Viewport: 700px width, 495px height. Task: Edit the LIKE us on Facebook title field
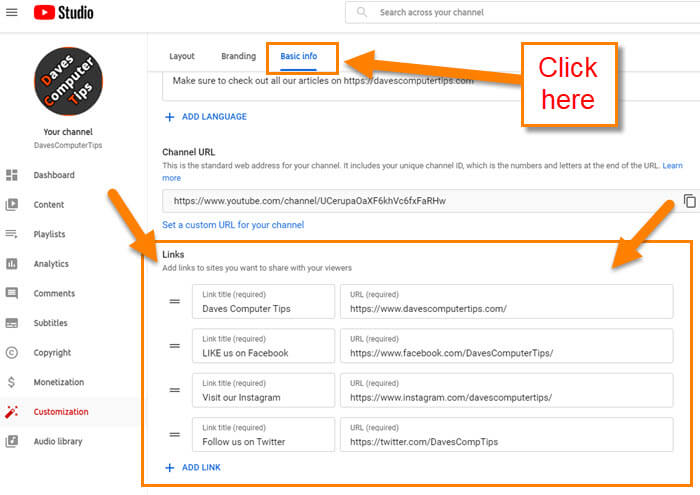[263, 346]
